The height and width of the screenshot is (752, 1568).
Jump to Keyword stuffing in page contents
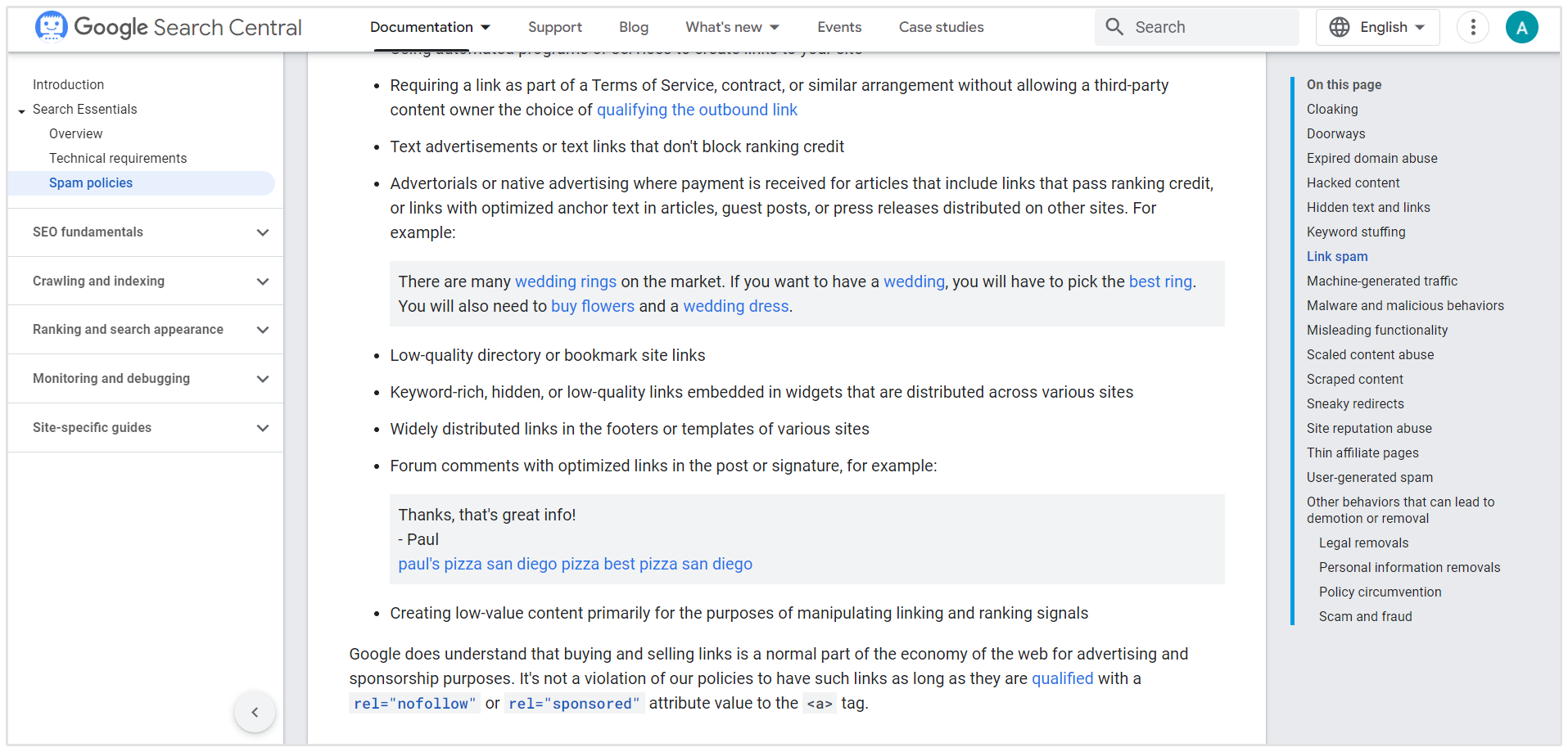(1355, 232)
